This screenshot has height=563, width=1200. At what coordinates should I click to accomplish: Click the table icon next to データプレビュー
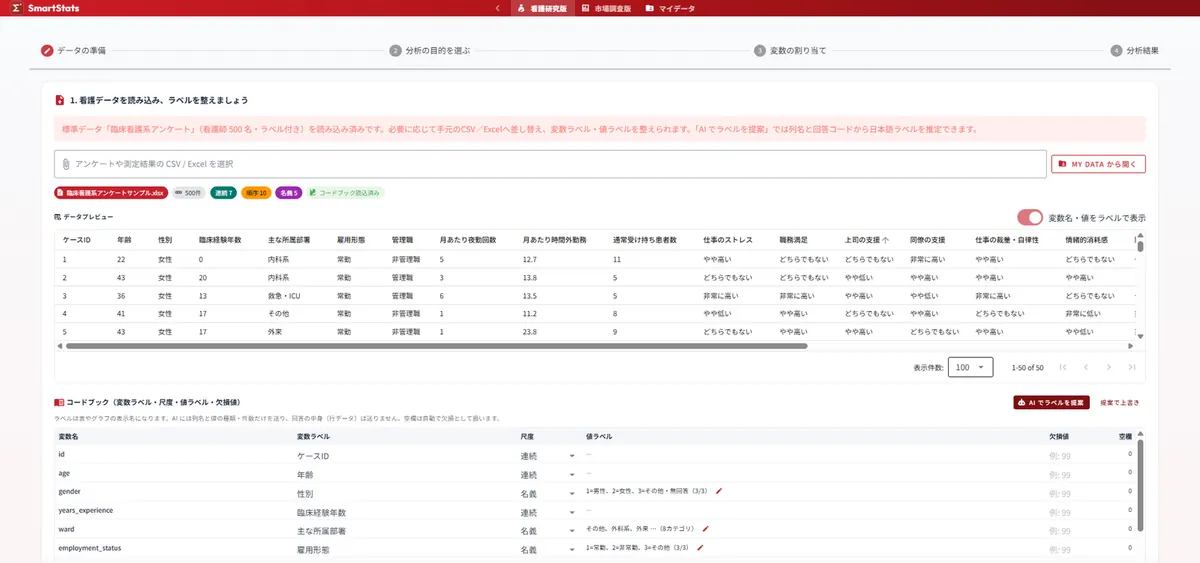[58, 217]
